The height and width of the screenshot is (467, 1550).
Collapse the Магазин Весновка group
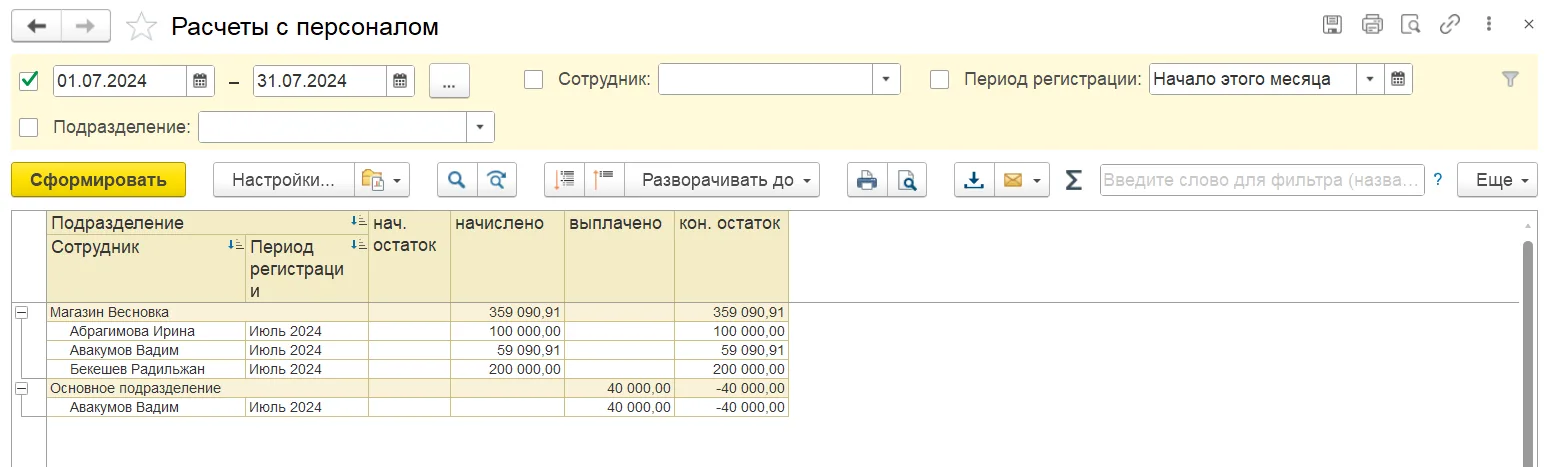(20, 312)
